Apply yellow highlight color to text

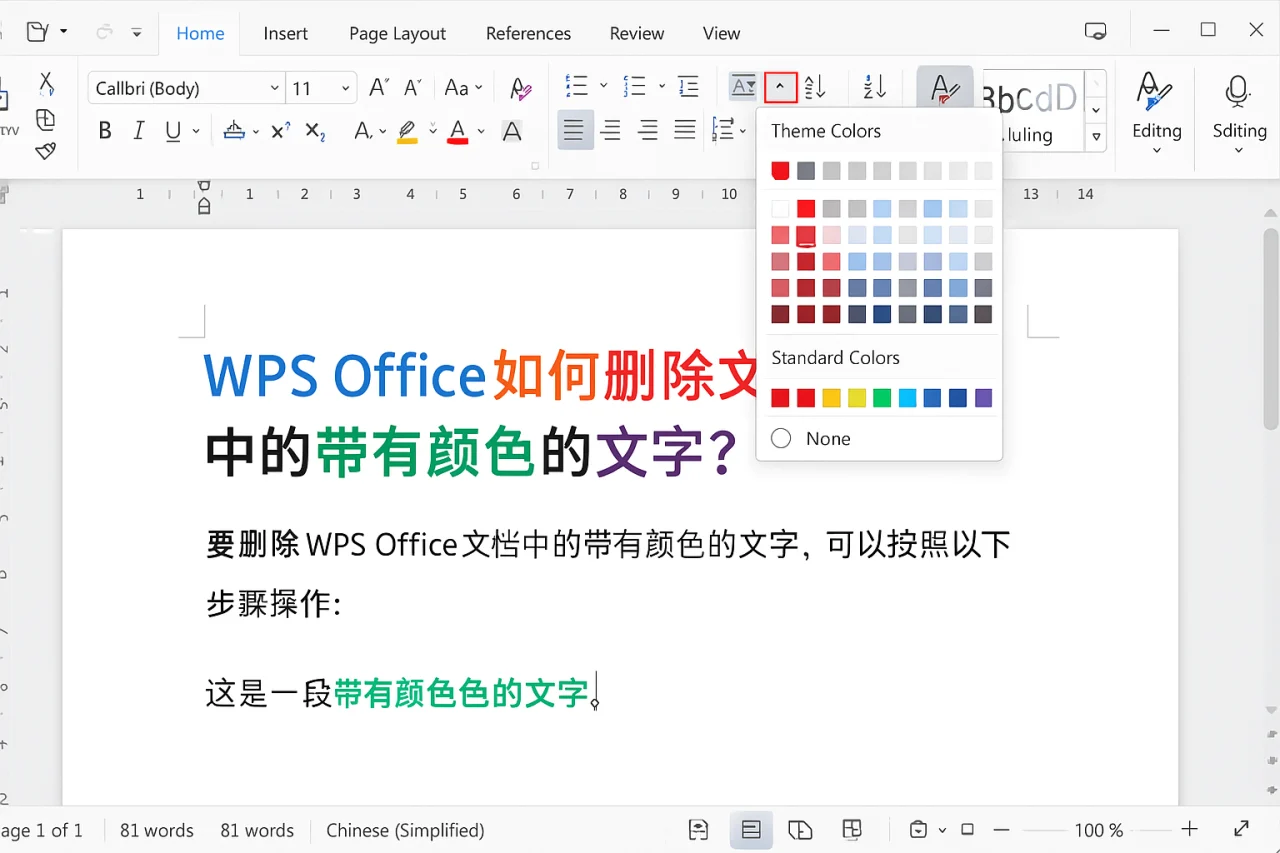(x=407, y=130)
